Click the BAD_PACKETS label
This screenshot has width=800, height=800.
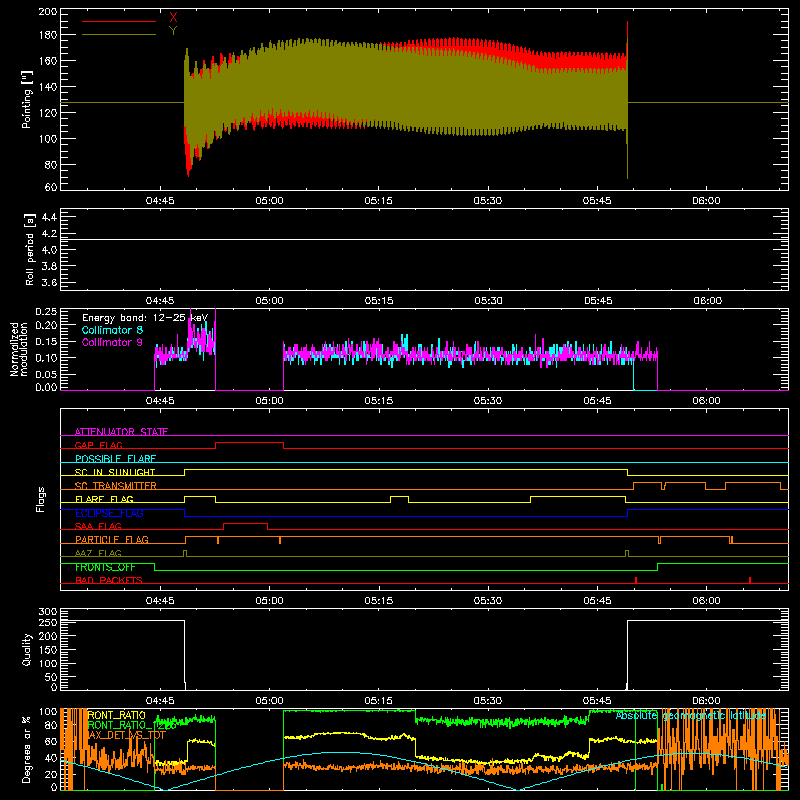(x=109, y=580)
